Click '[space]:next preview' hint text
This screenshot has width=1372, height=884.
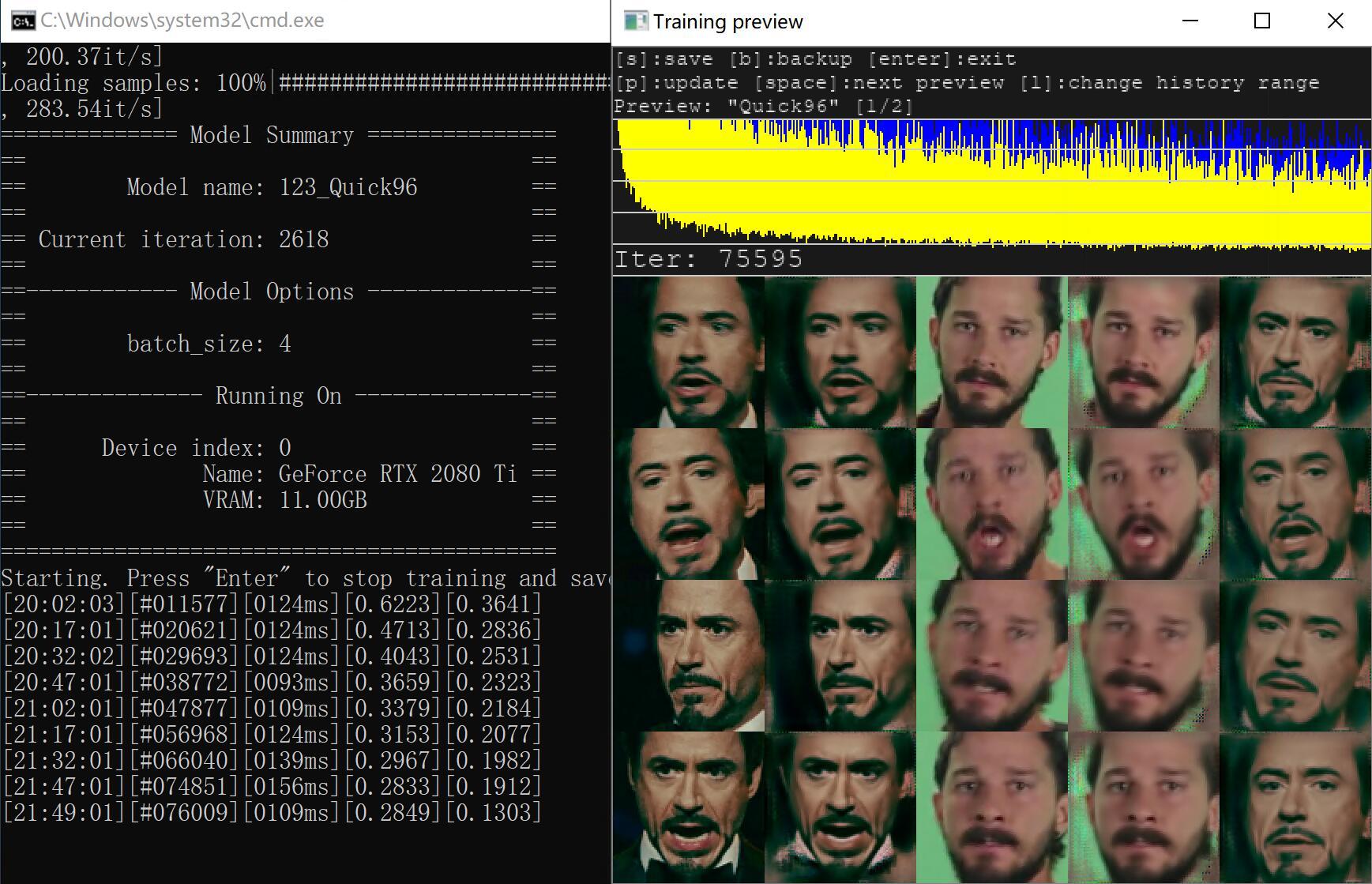coord(878,83)
